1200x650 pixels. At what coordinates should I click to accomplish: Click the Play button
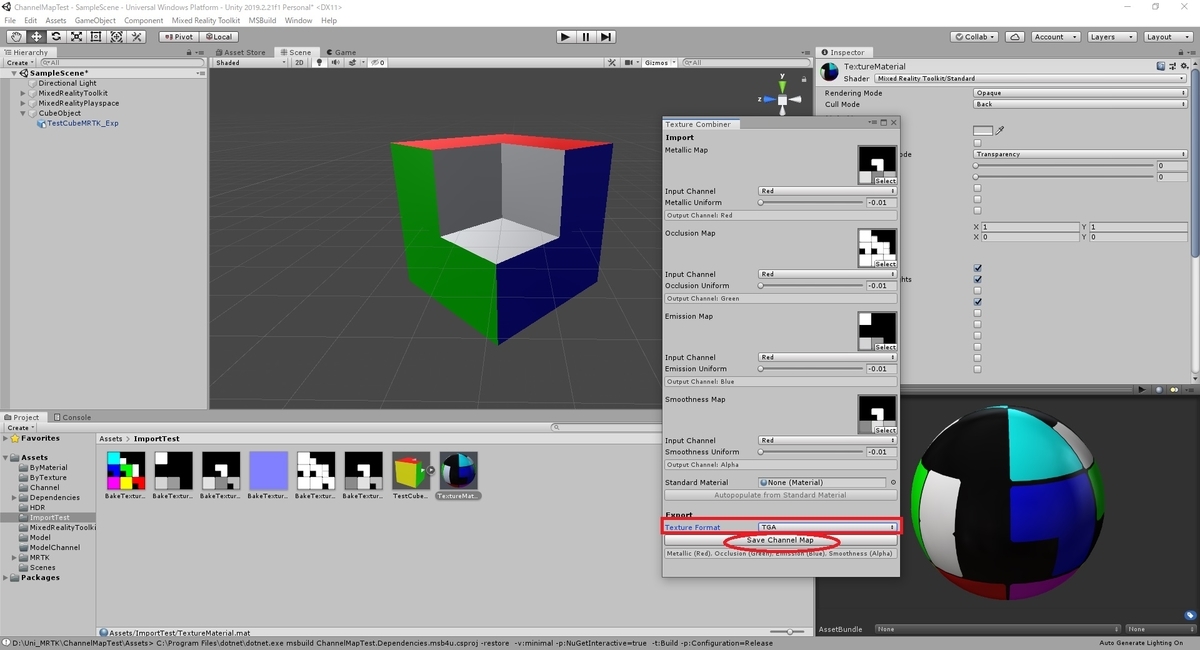(565, 37)
